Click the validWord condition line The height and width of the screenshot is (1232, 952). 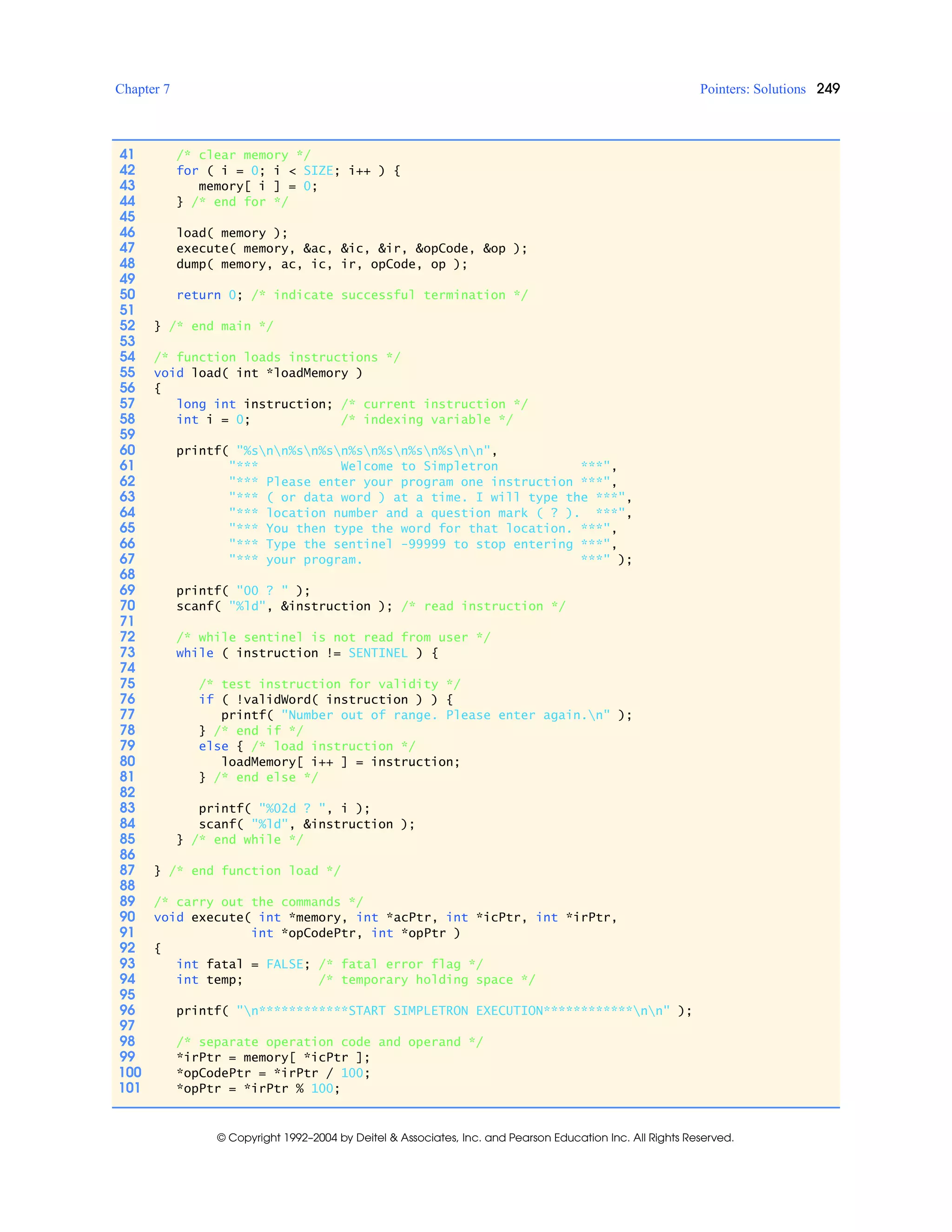tap(325, 700)
